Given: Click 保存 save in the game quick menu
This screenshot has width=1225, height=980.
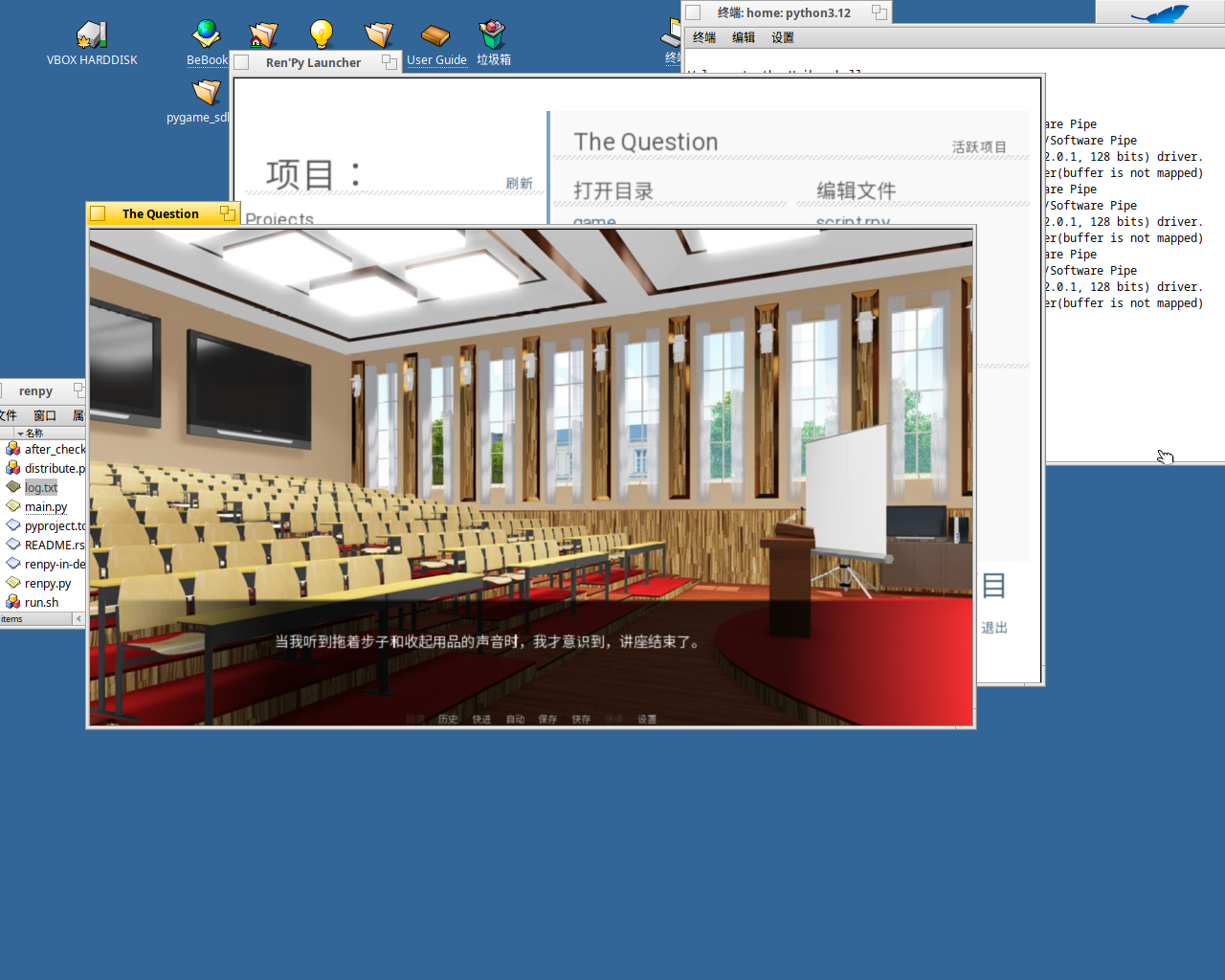Looking at the screenshot, I should (547, 719).
